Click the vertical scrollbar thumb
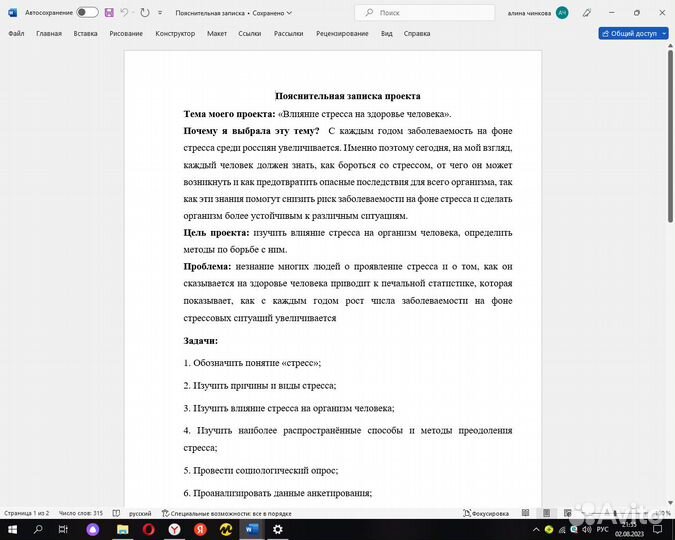Viewport: 675px width, 540px height. point(670,136)
